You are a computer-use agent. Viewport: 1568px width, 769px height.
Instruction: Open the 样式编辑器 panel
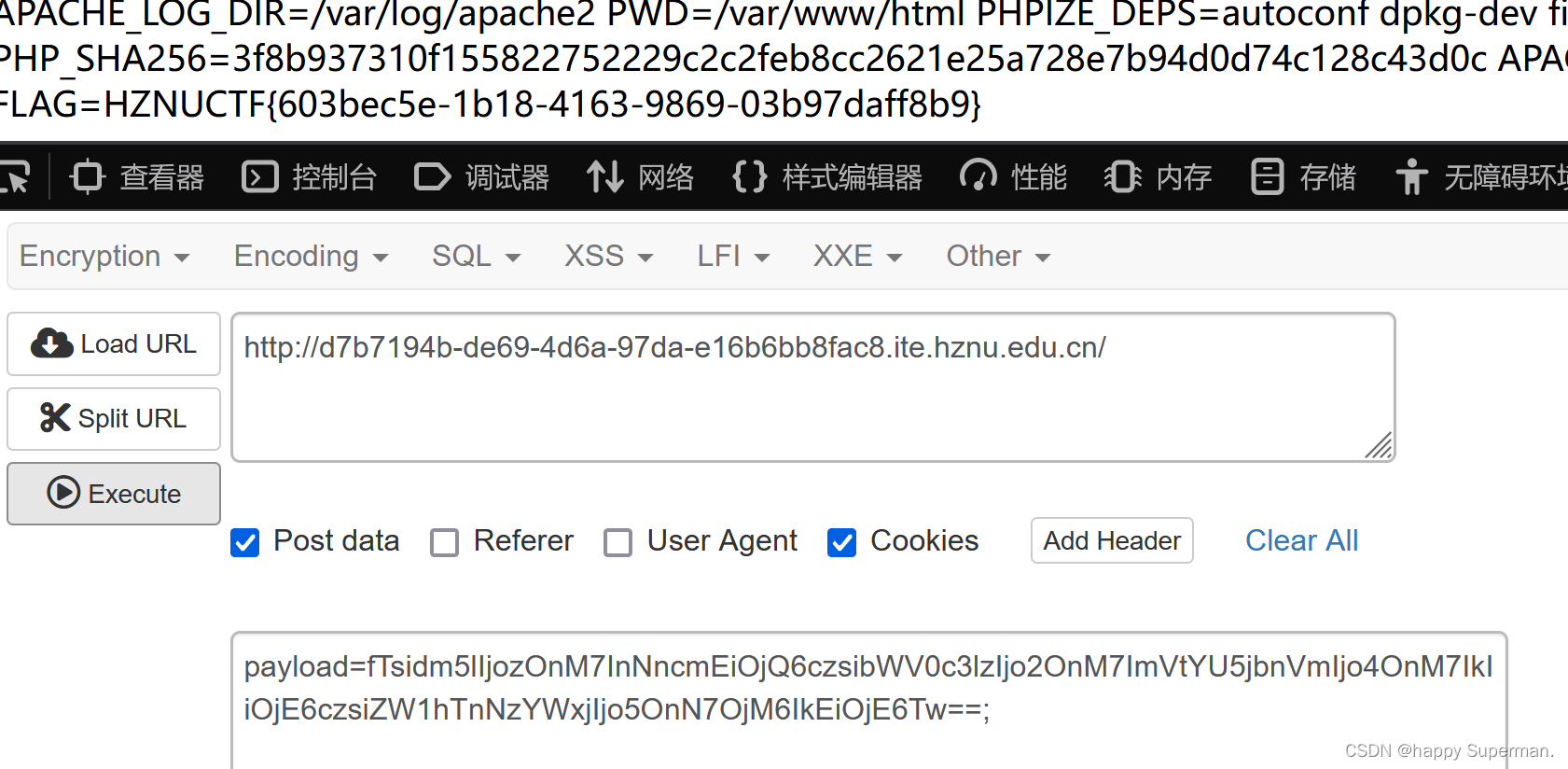click(x=826, y=176)
